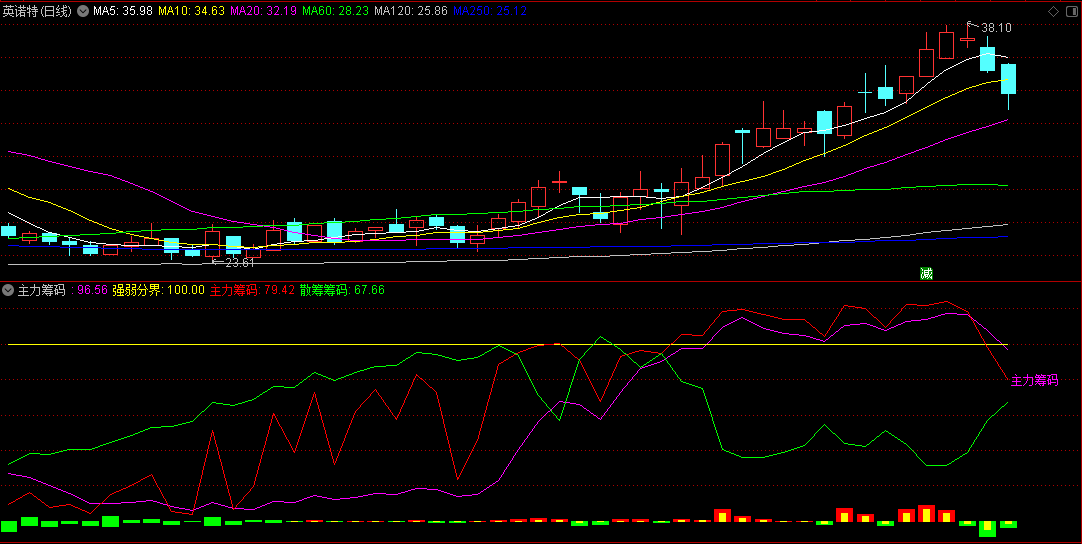1082x544 pixels.
Task: Click the magenta 96.56 indicator value
Action: [92, 290]
